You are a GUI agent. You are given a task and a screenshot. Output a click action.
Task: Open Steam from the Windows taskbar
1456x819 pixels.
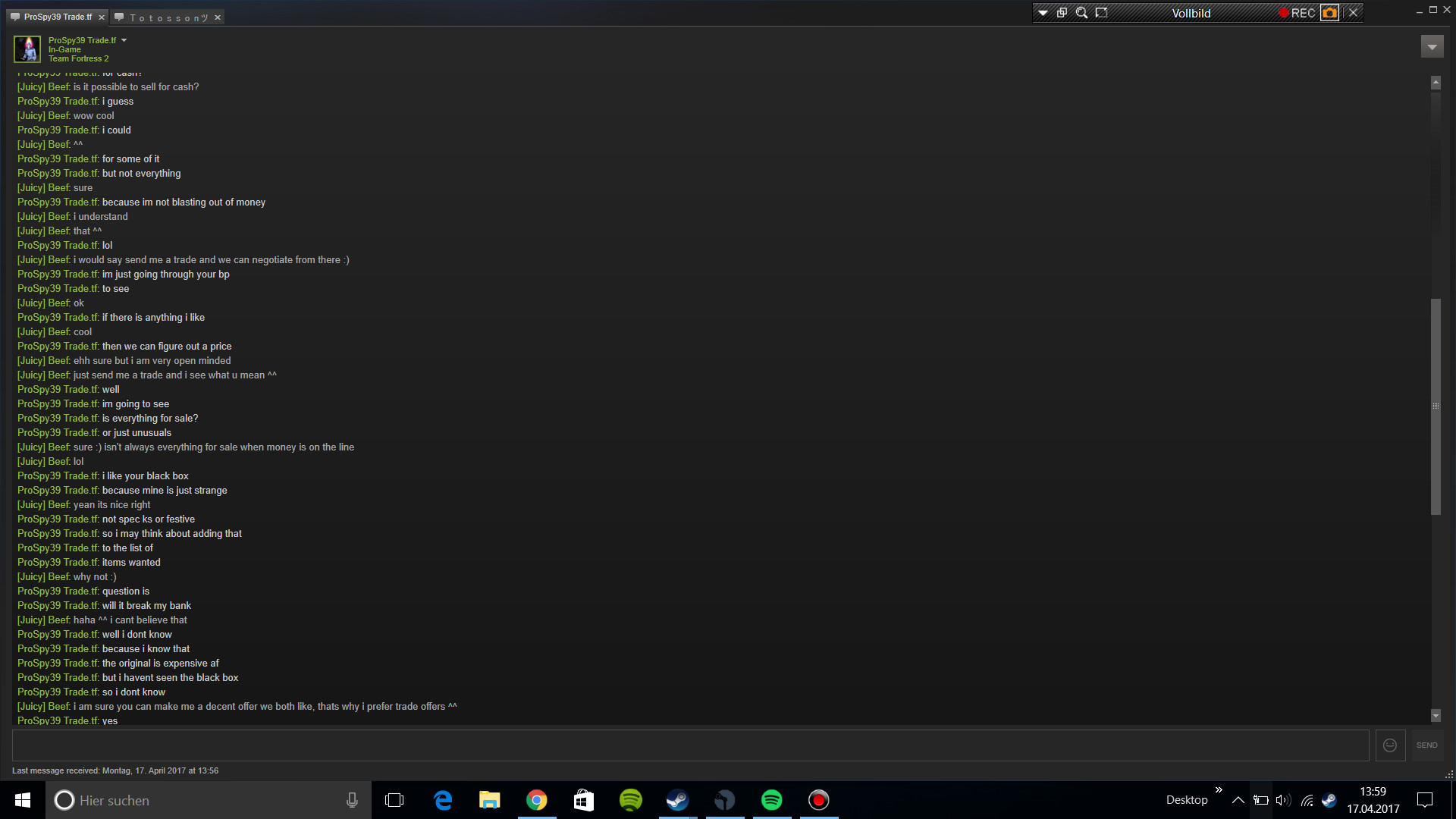click(677, 800)
